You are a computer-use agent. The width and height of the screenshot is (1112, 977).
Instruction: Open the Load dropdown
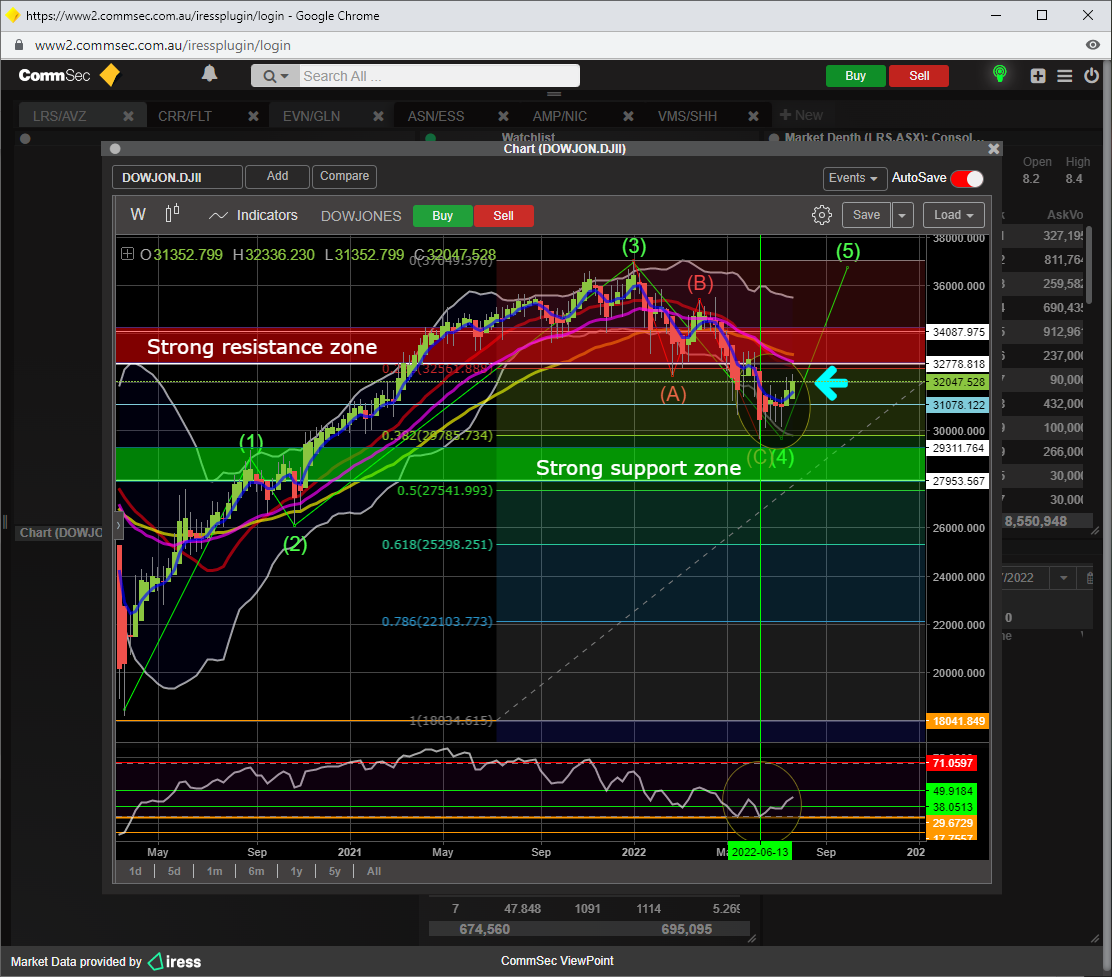tap(953, 215)
